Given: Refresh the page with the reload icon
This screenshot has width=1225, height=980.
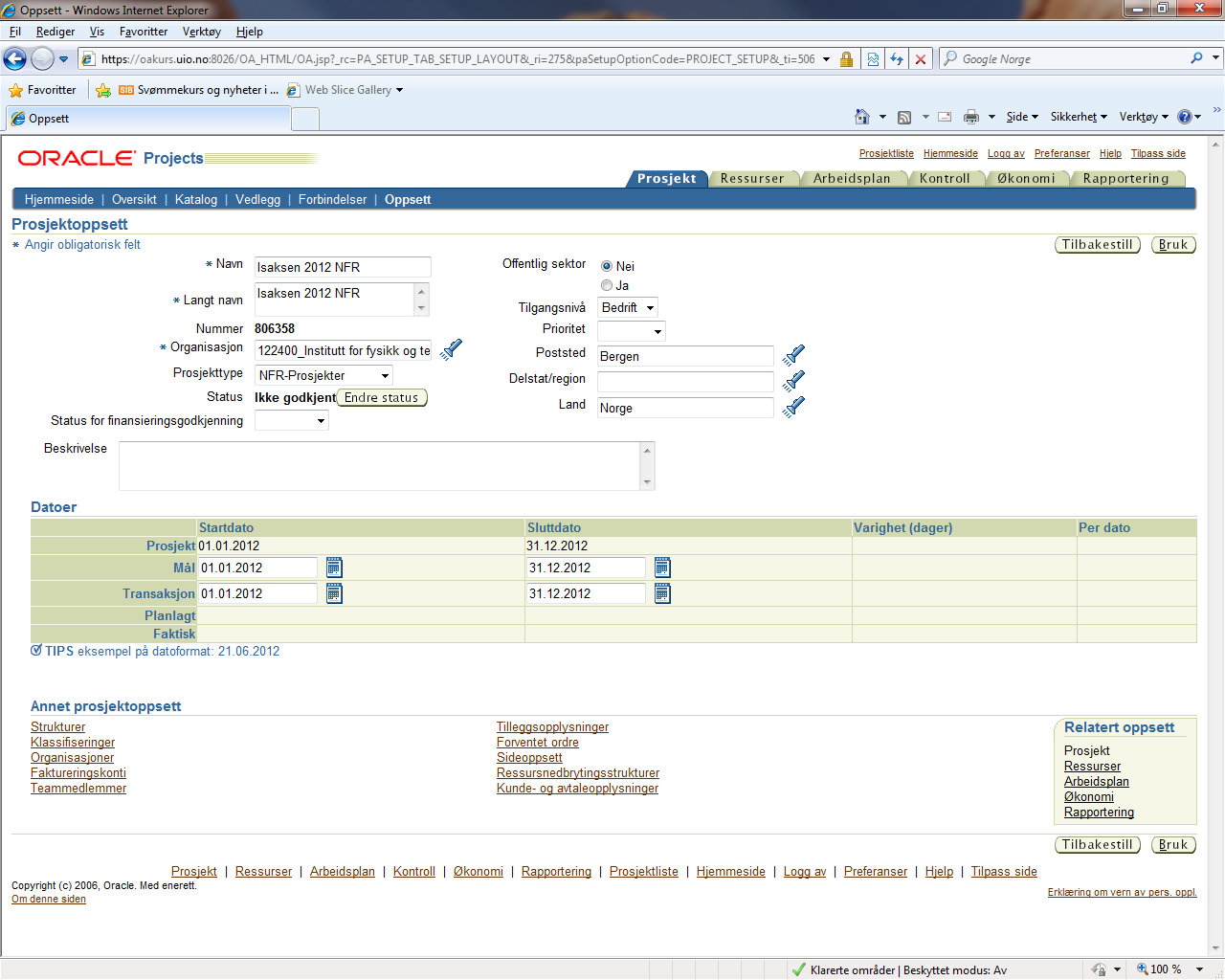Looking at the screenshot, I should point(897,58).
